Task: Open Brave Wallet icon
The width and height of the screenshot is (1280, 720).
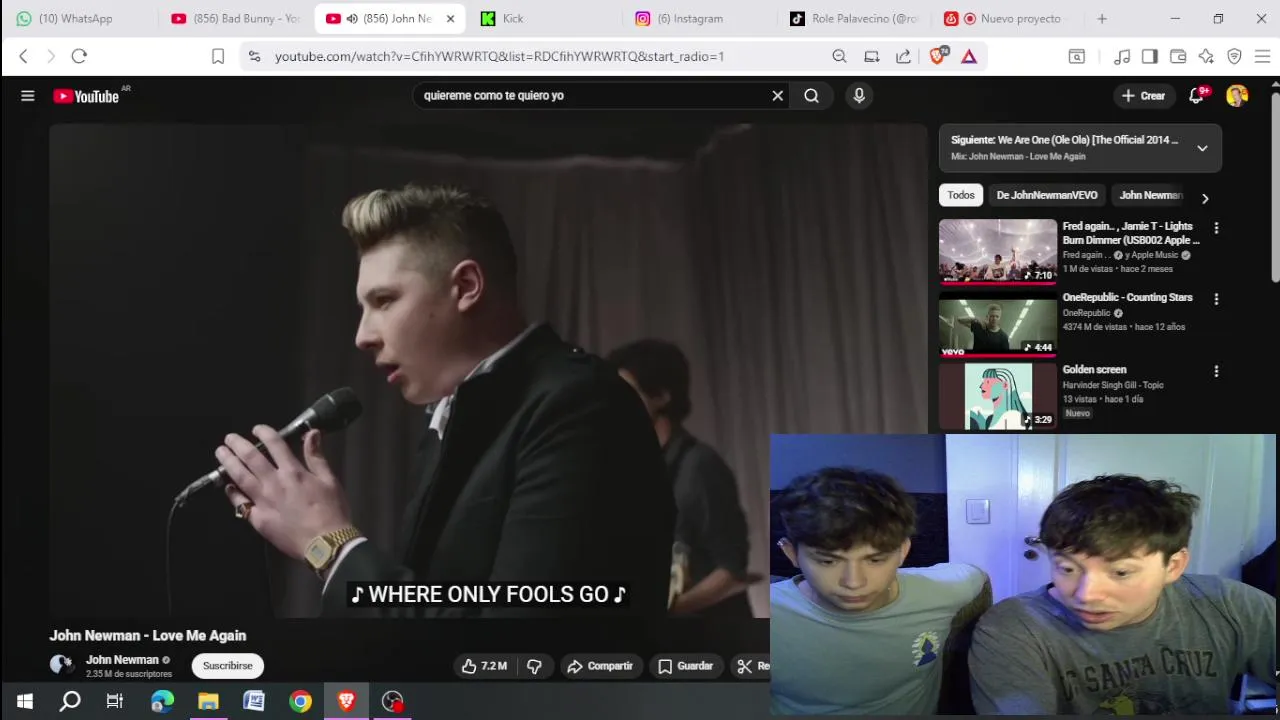Action: pos(1178,56)
